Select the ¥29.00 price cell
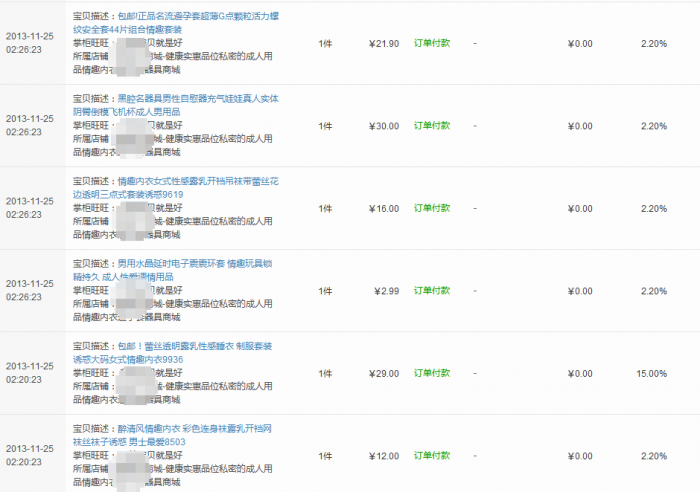 [x=384, y=374]
